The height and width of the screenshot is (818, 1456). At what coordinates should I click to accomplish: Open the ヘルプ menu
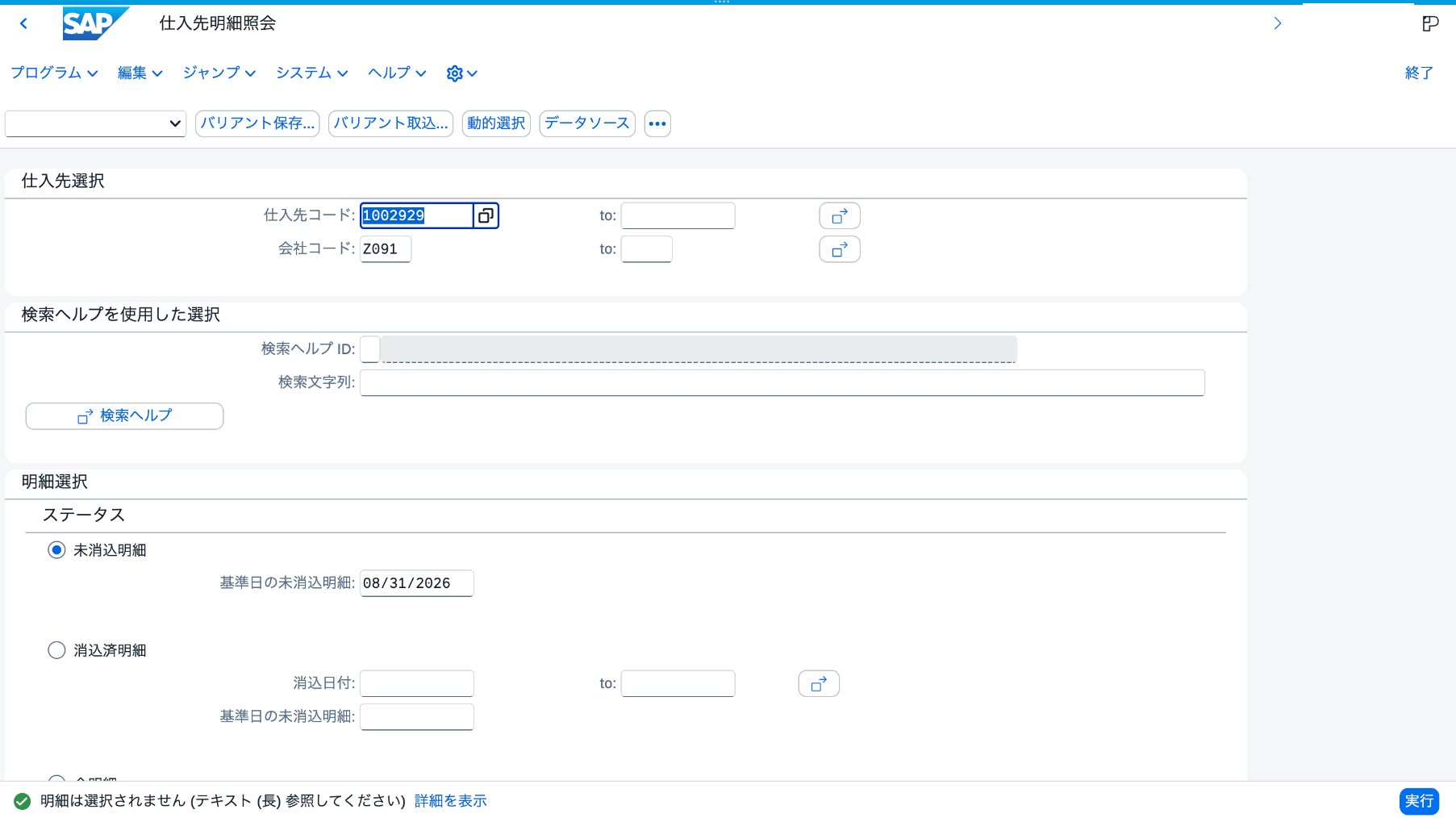tap(397, 73)
